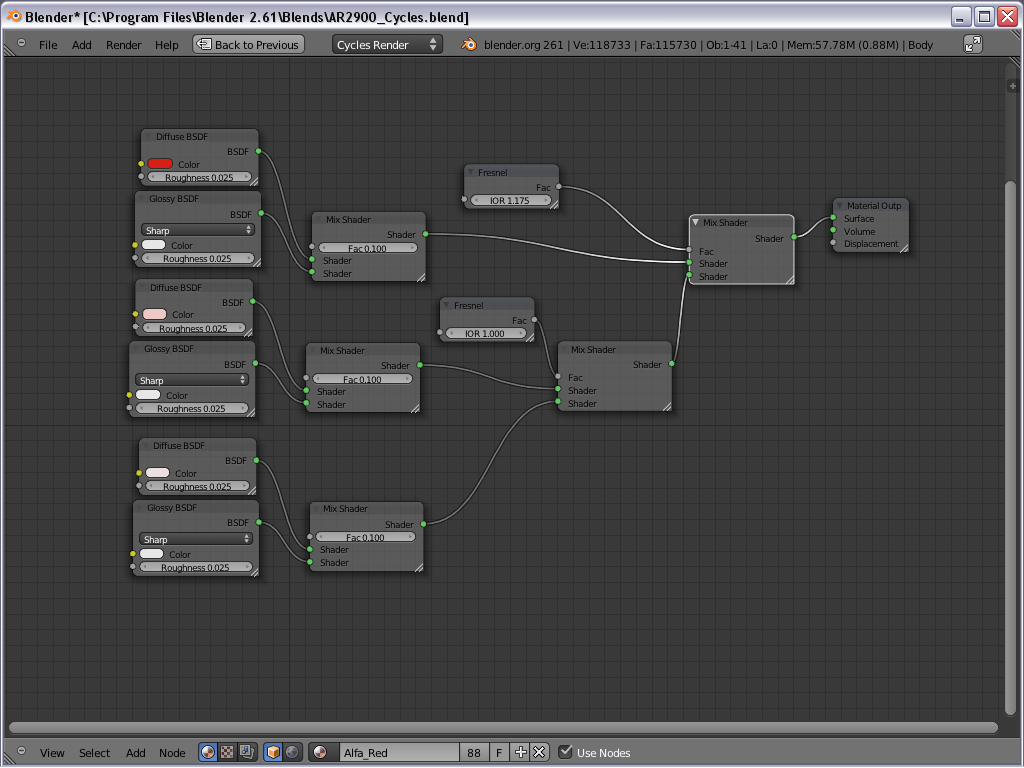Click the horizontal scrollbar of node editor
The width and height of the screenshot is (1024, 768).
pos(504,727)
